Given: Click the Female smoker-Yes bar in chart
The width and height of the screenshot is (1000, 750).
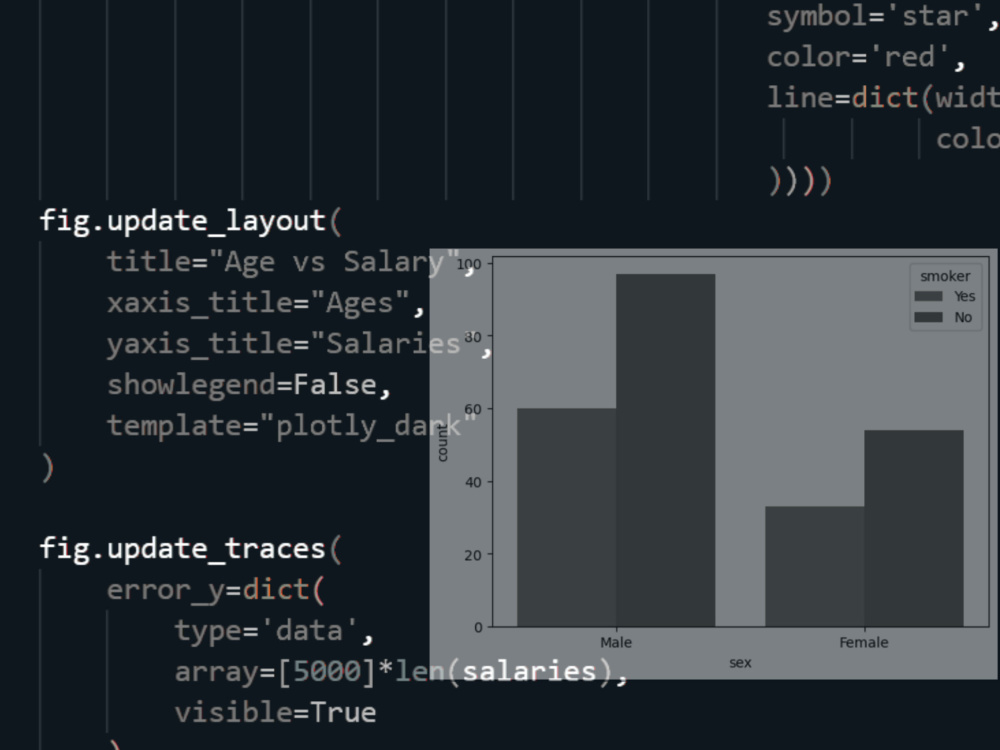Looking at the screenshot, I should point(814,566).
